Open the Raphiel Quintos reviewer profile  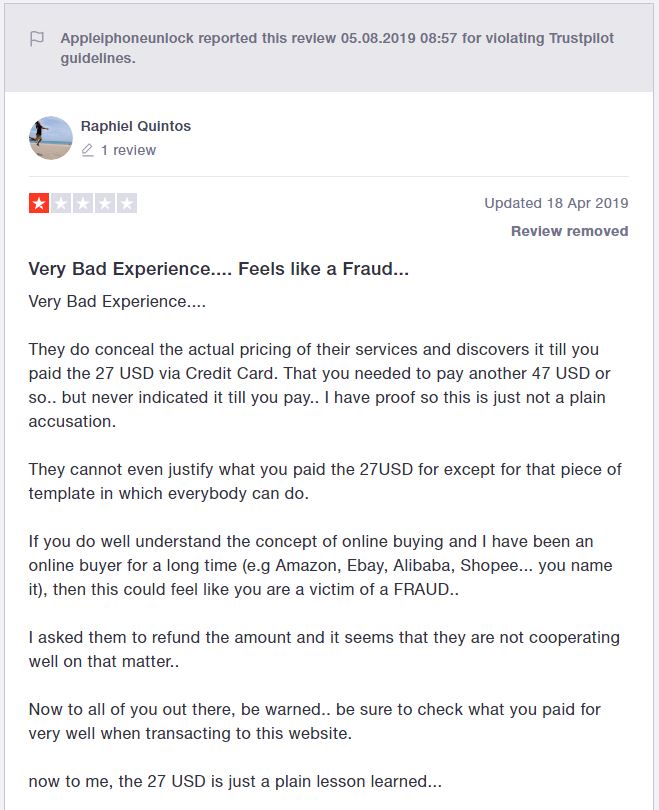(135, 126)
